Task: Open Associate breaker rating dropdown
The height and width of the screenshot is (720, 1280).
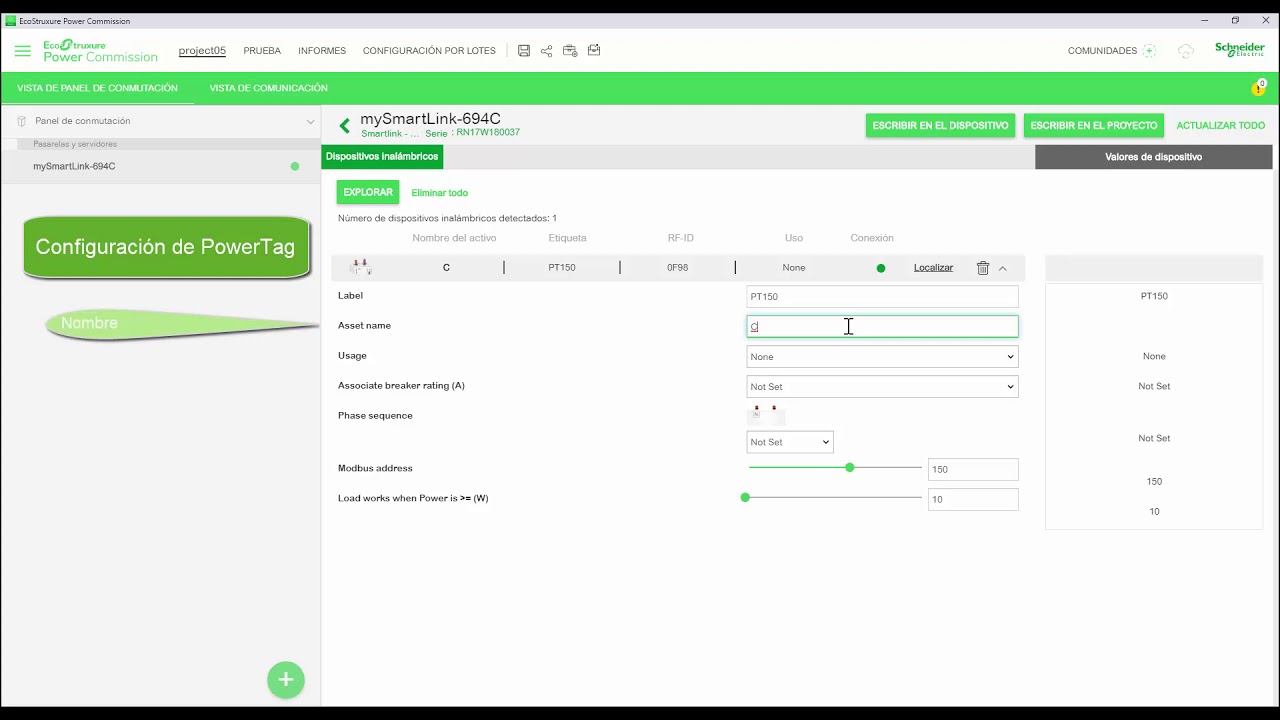Action: (882, 387)
